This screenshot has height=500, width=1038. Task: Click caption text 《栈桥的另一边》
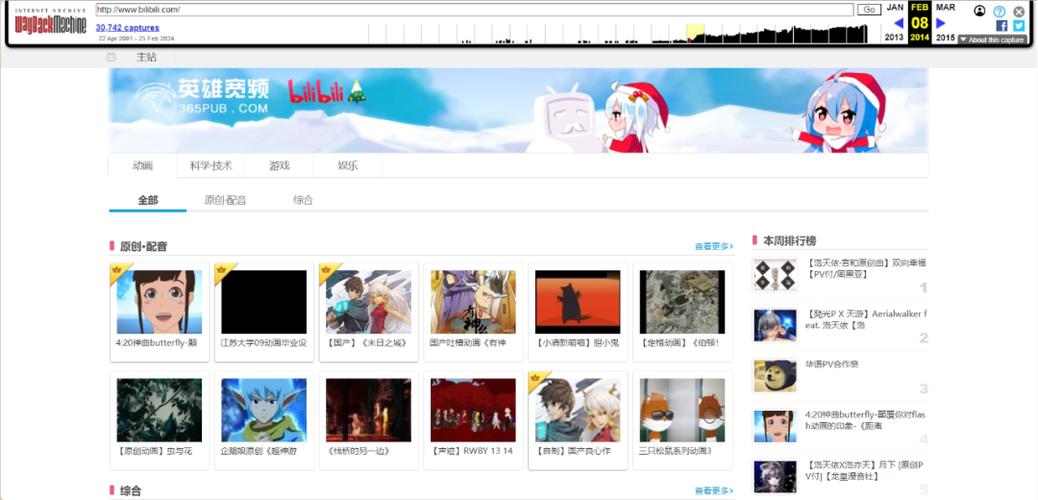(x=358, y=451)
